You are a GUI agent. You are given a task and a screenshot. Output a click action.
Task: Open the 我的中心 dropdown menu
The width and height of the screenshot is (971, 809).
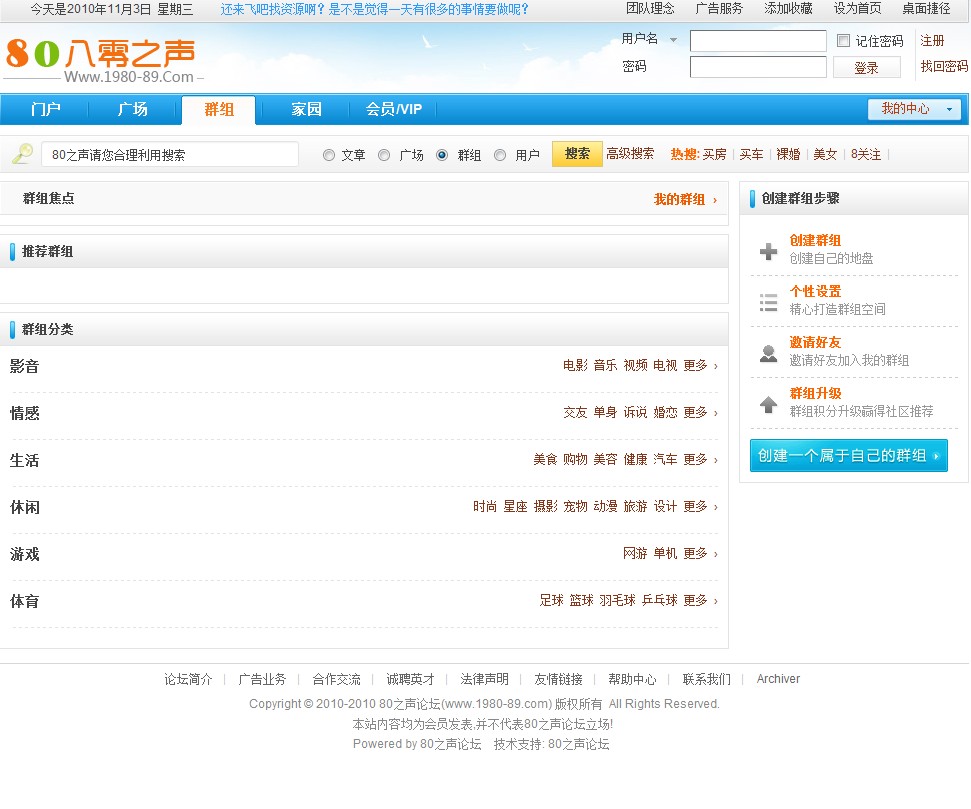[914, 109]
